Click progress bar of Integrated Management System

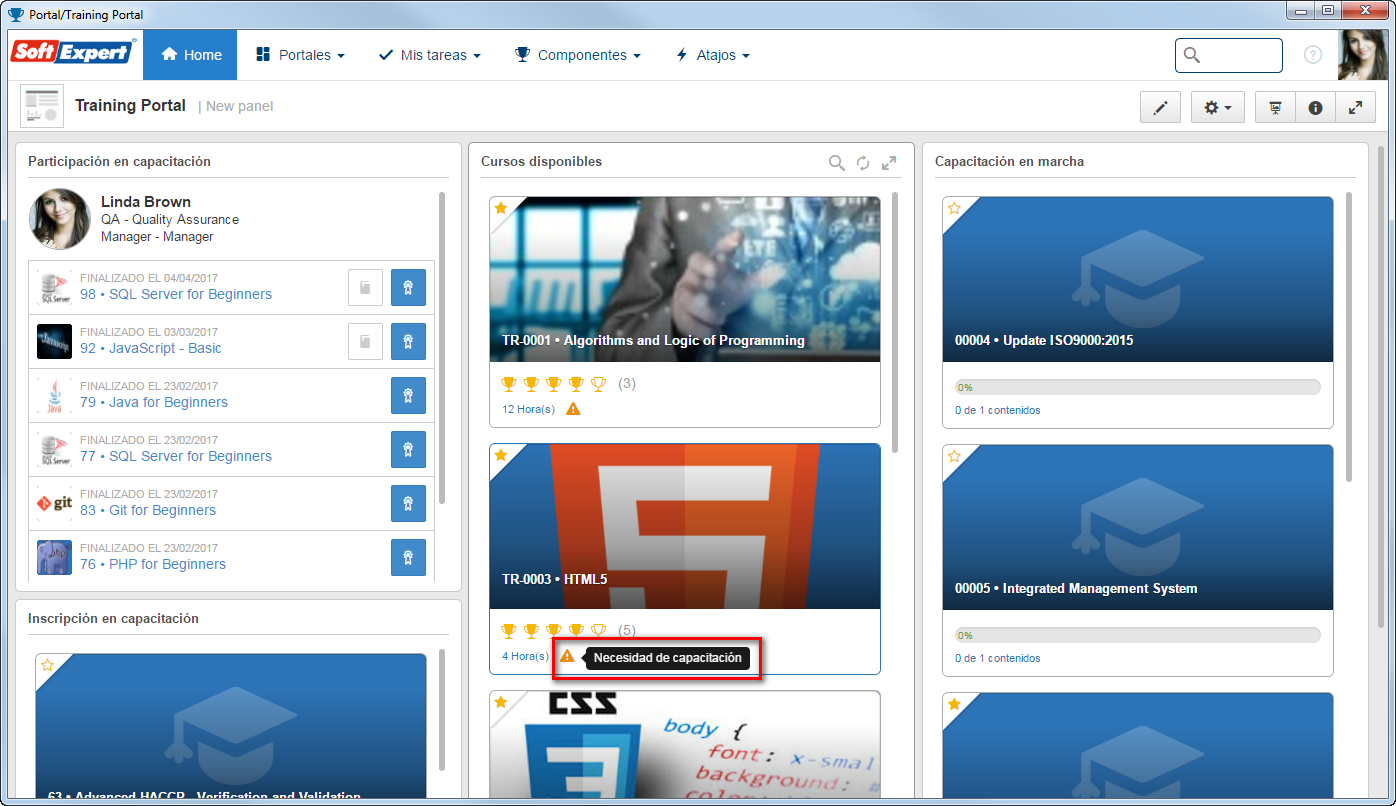coord(1138,635)
